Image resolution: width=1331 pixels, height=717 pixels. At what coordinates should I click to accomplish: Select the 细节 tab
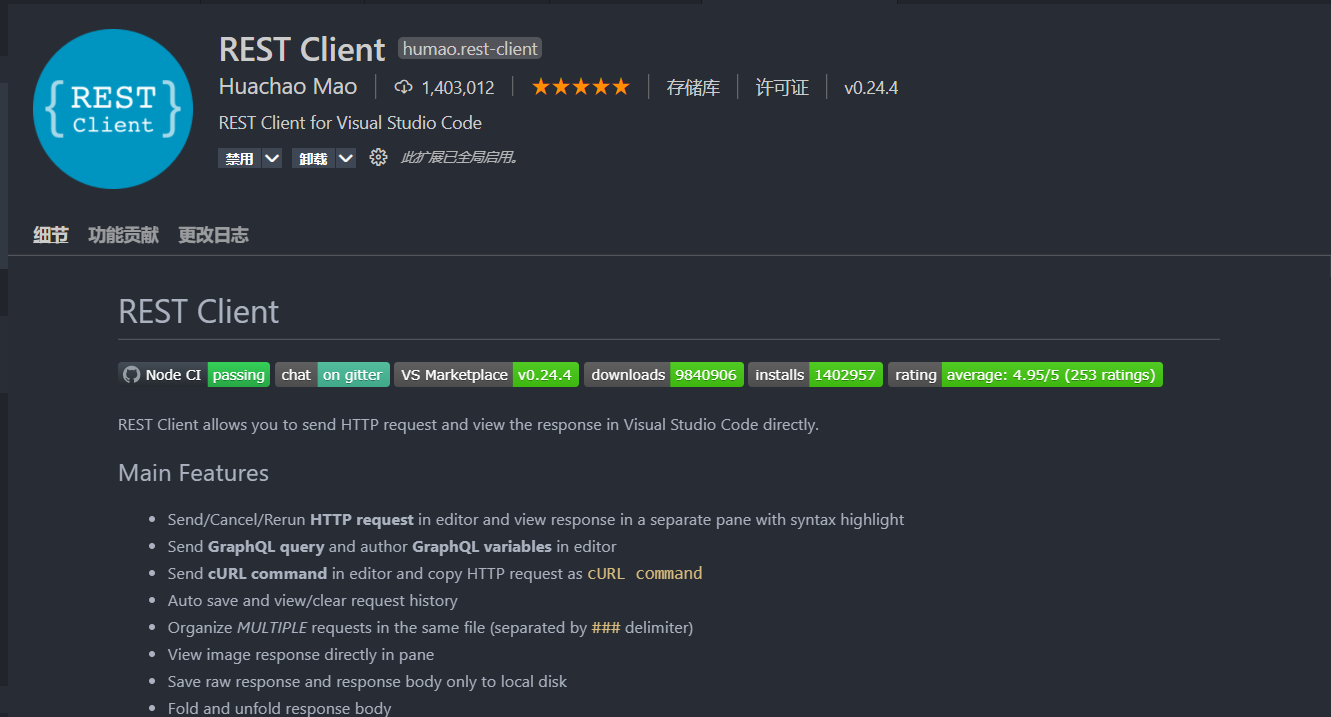point(50,234)
